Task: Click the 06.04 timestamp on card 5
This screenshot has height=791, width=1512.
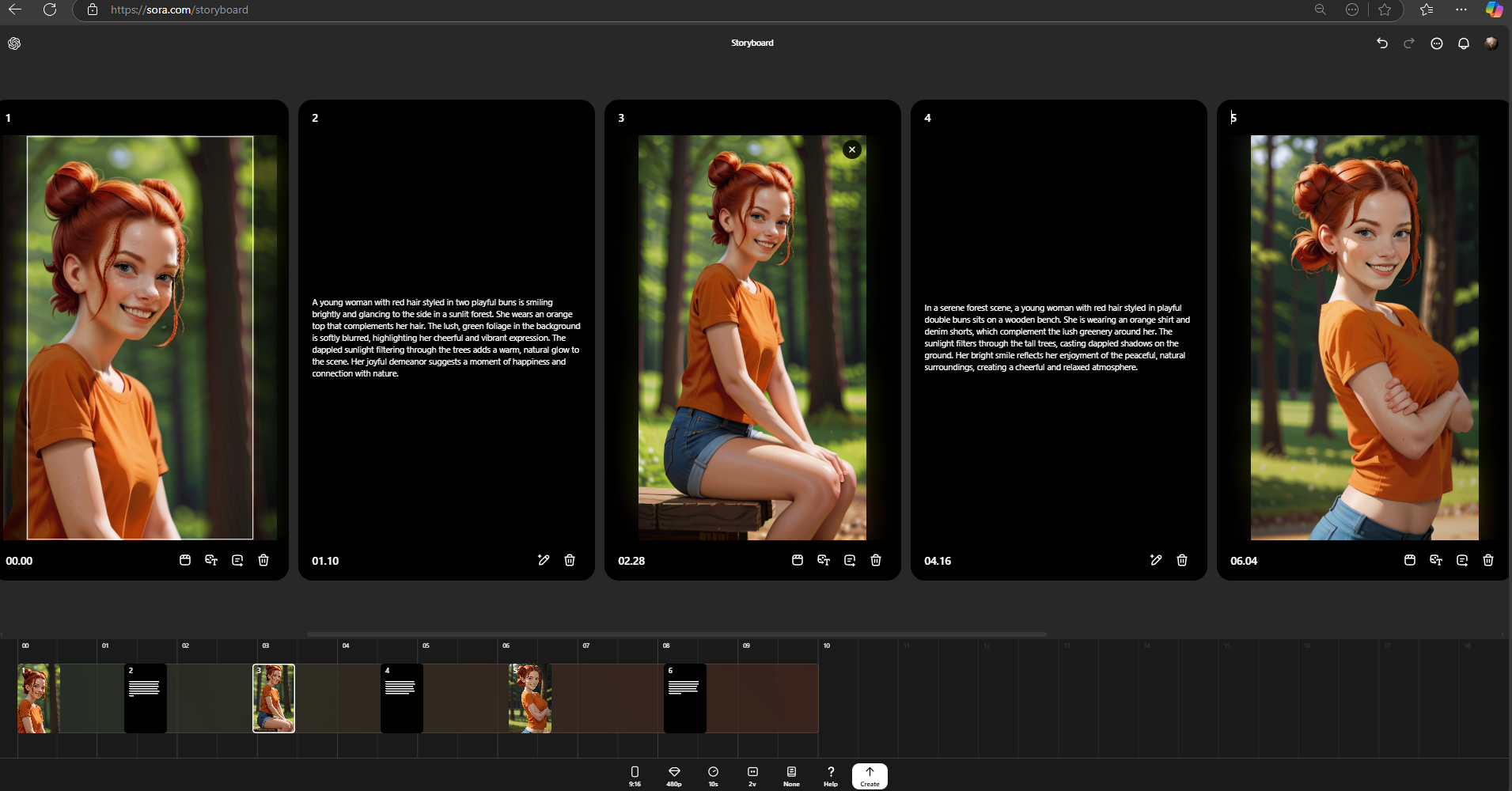Action: pyautogui.click(x=1244, y=561)
